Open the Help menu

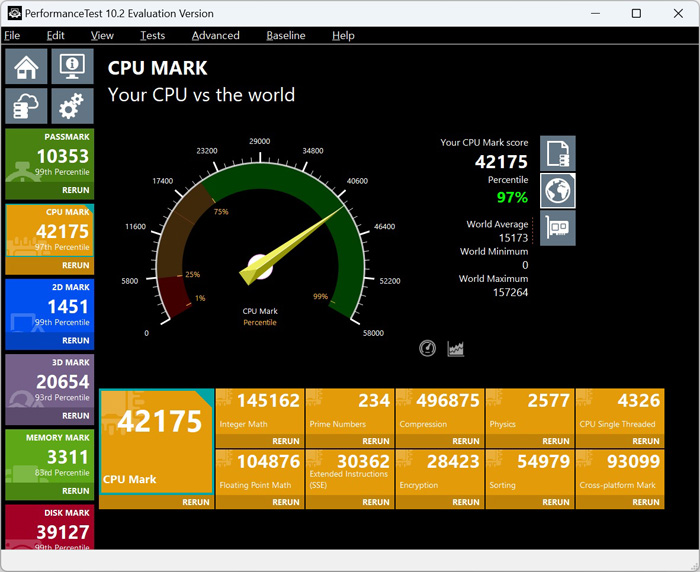coord(343,35)
